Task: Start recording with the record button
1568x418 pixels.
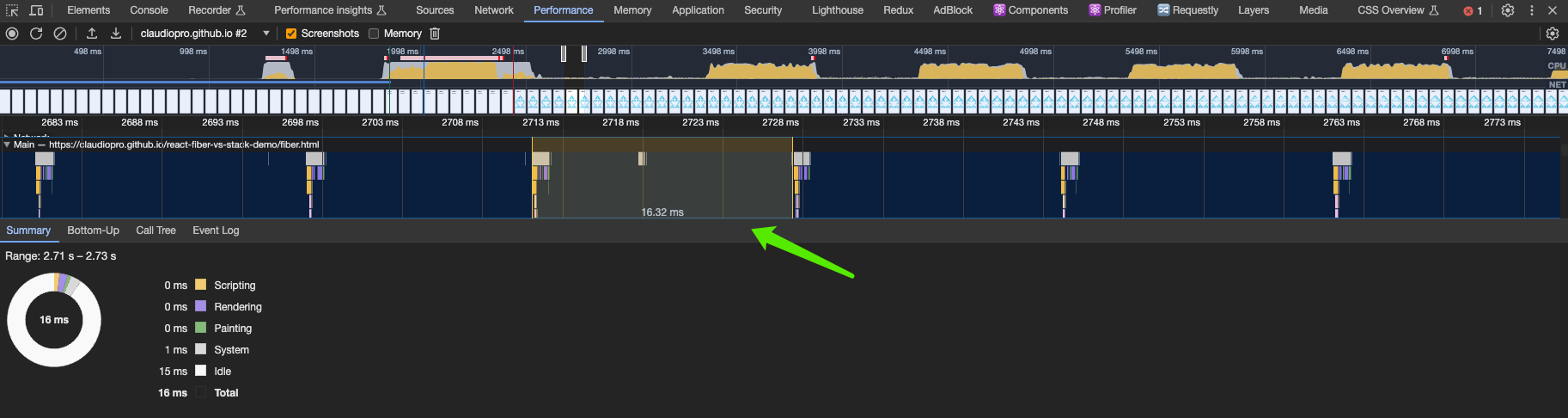Action: (12, 34)
